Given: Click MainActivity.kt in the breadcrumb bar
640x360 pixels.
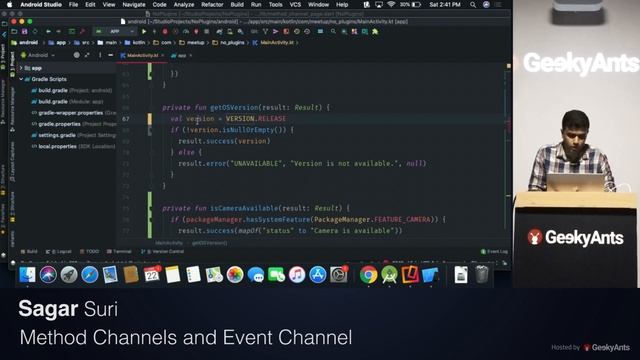Looking at the screenshot, I should coord(273,42).
